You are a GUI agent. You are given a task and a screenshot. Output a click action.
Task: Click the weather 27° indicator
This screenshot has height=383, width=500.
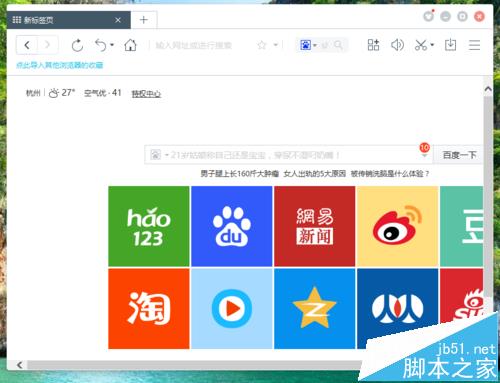click(62, 93)
